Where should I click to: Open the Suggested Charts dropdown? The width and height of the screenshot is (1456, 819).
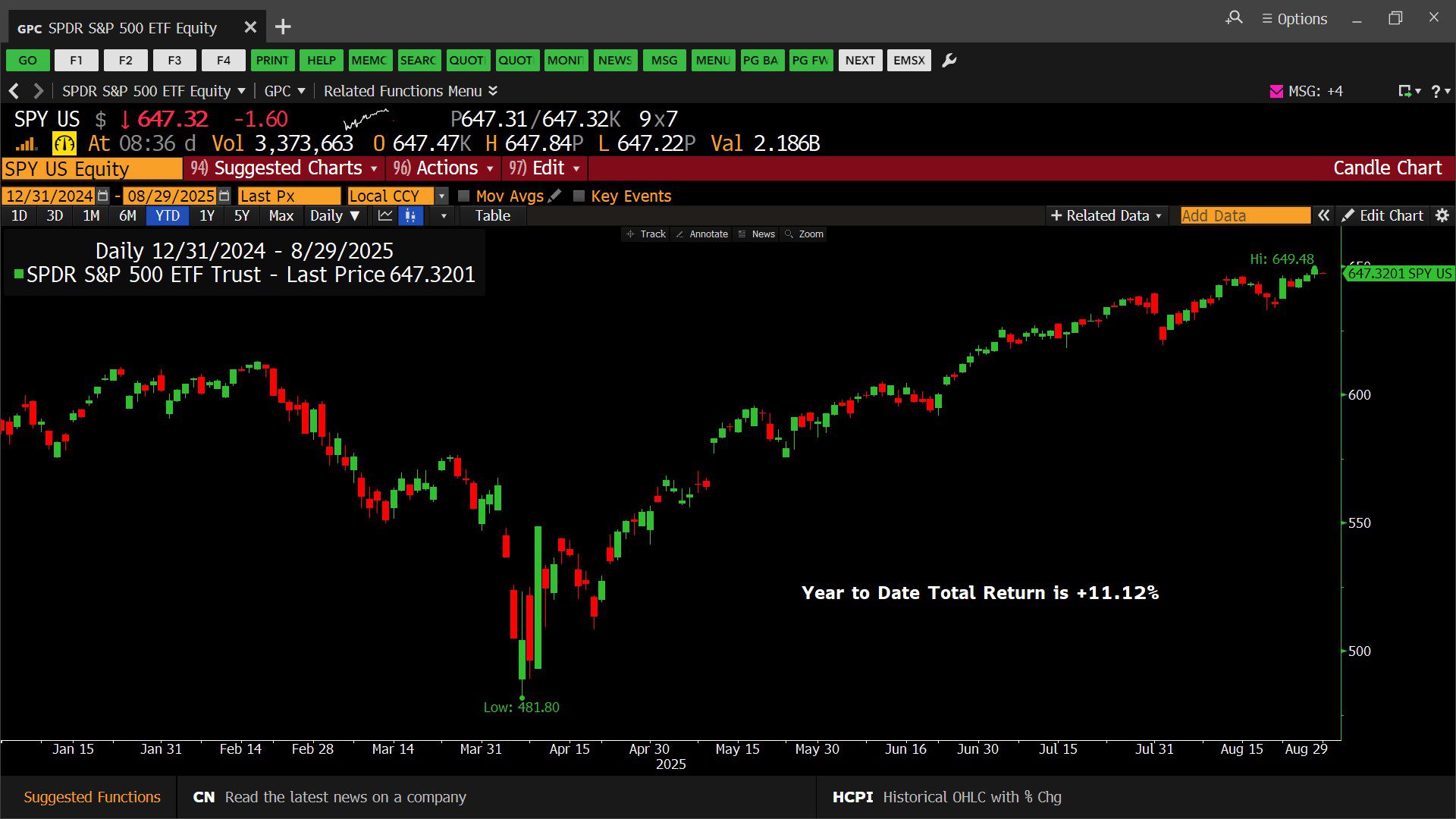(x=284, y=168)
